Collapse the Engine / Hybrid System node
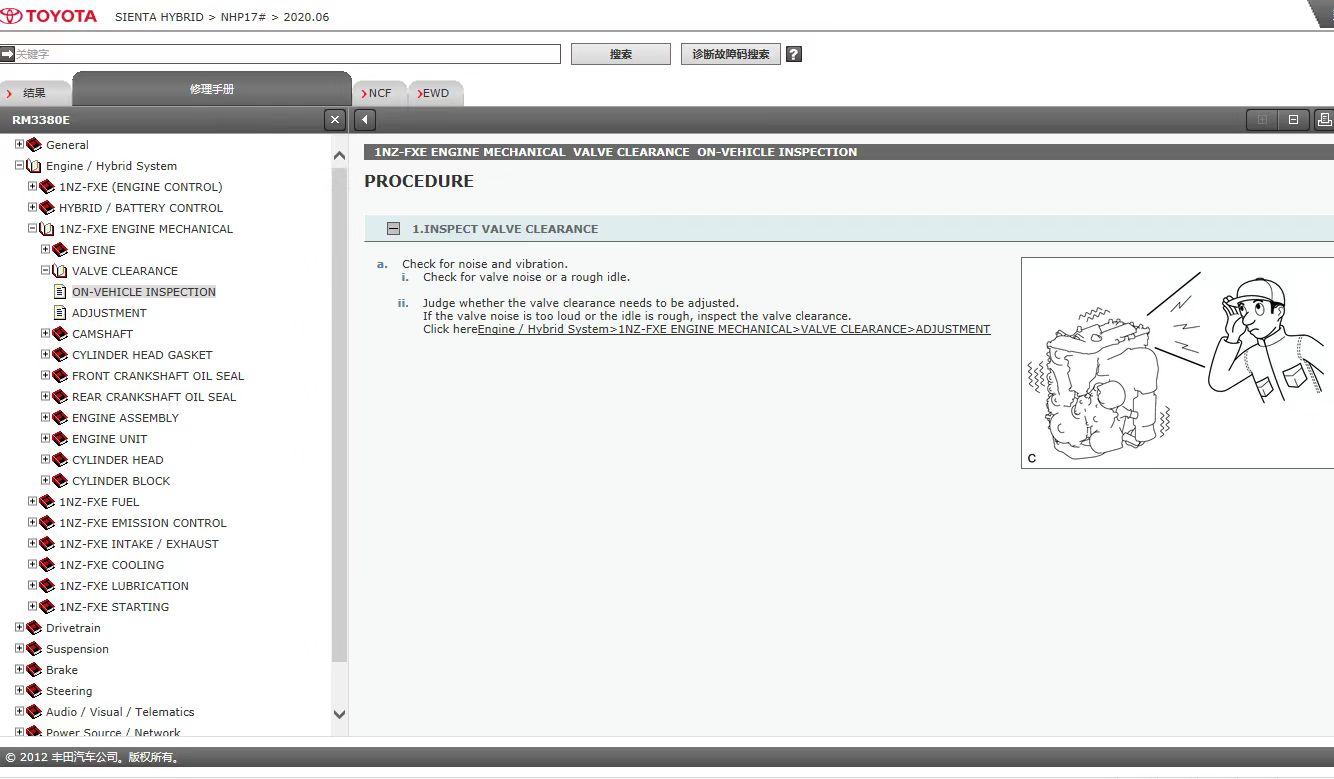This screenshot has height=779, width=1334. (x=19, y=166)
